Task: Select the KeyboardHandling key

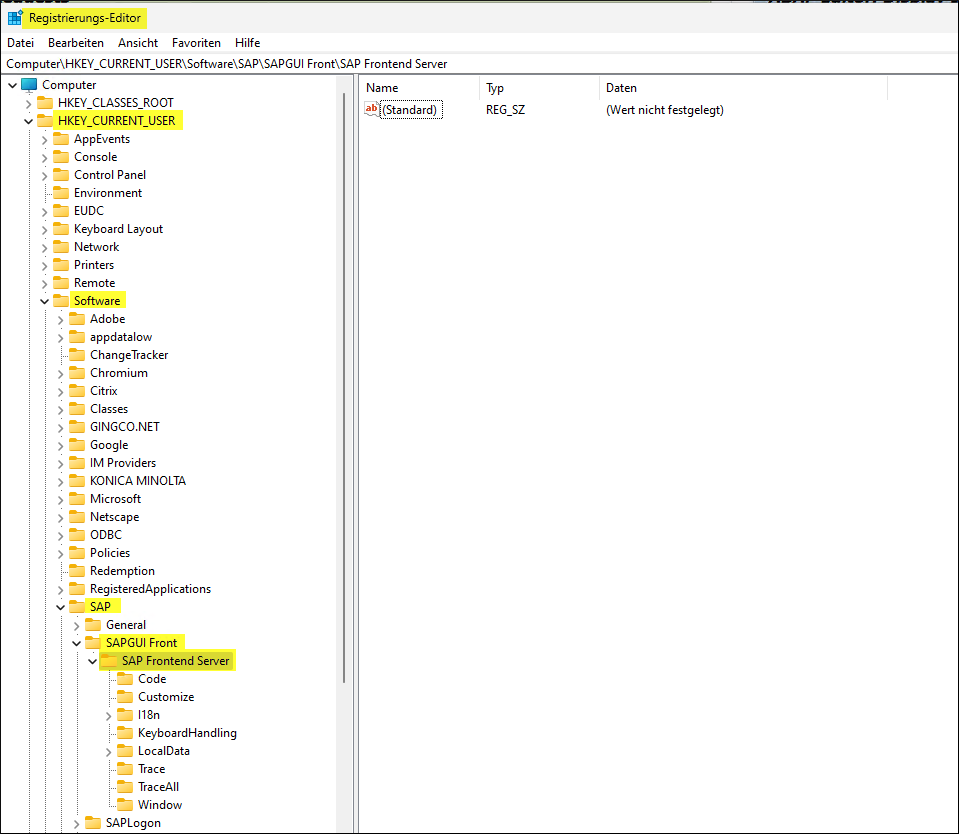Action: [187, 733]
